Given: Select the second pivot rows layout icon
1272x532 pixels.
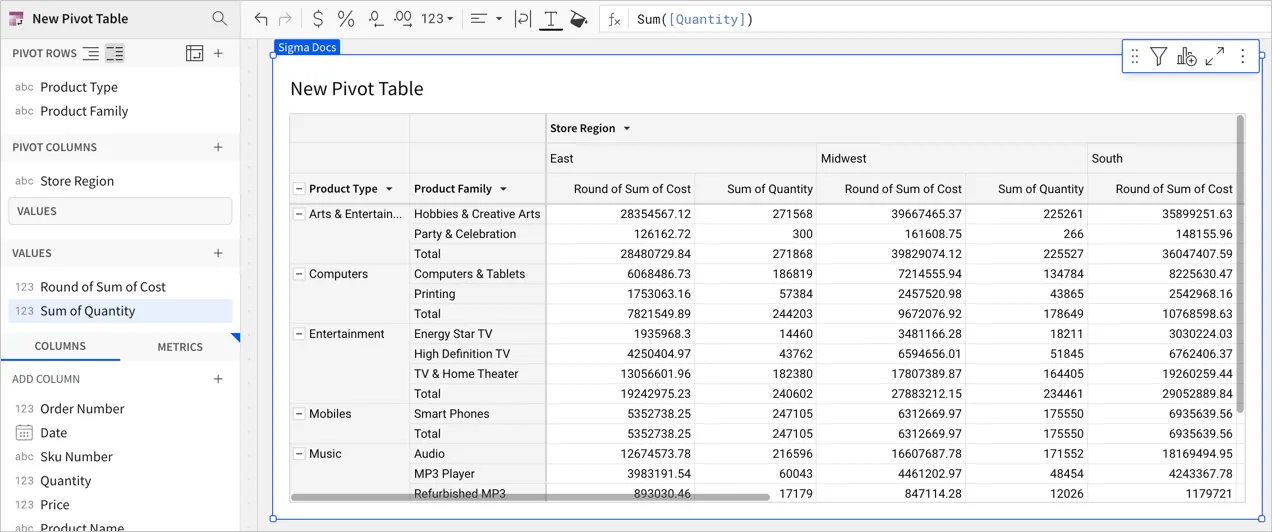Looking at the screenshot, I should (115, 53).
